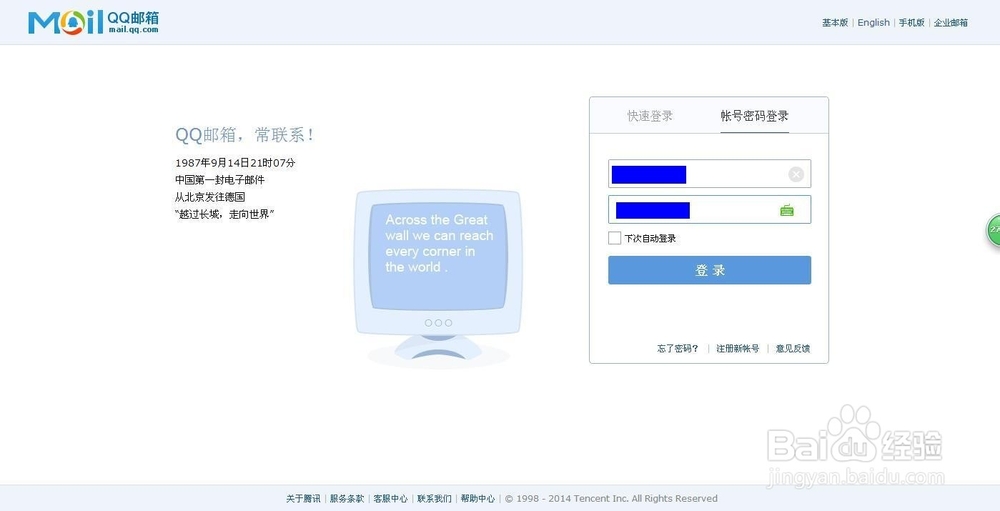Click the heading QQ邮箱，常联系！
1000x511 pixels.
click(245, 135)
